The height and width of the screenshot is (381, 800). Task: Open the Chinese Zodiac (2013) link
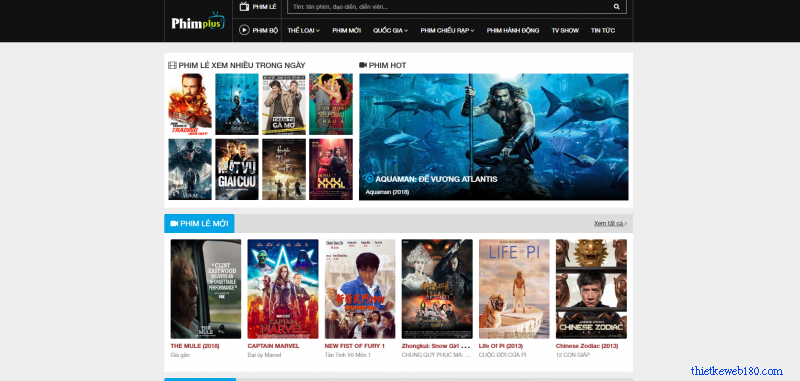pos(587,346)
